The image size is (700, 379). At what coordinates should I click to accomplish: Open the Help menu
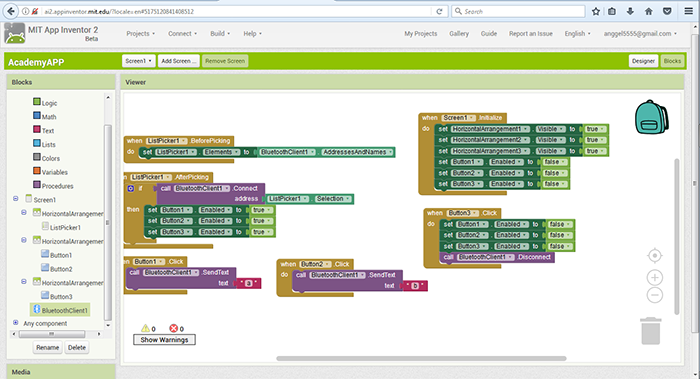click(253, 33)
